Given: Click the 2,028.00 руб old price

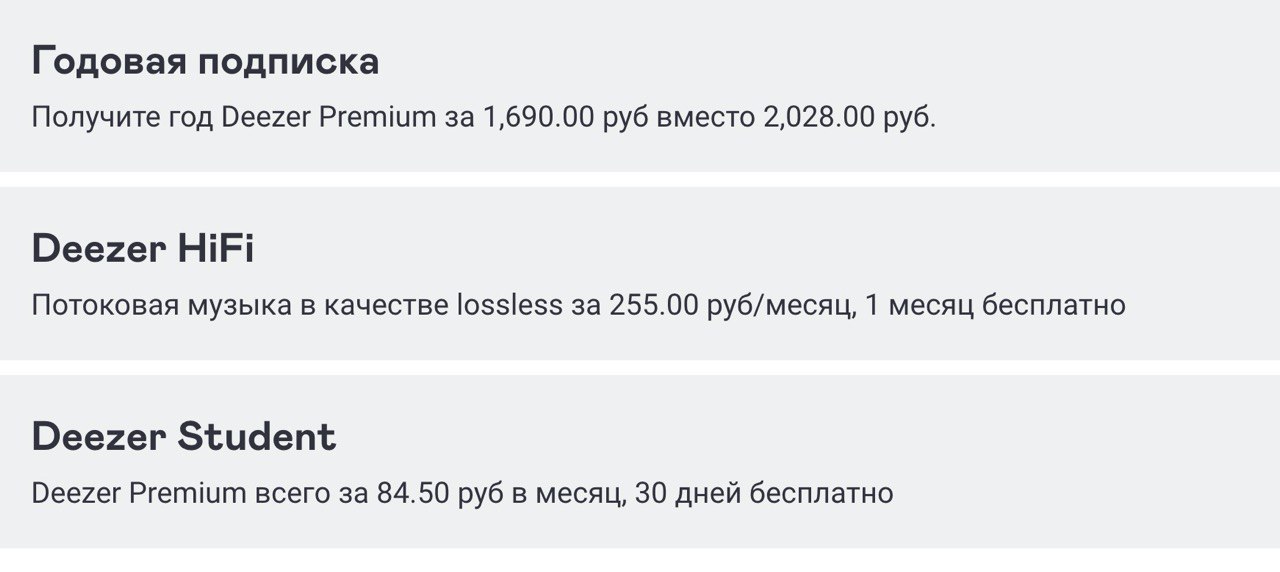Looking at the screenshot, I should pyautogui.click(x=849, y=117).
